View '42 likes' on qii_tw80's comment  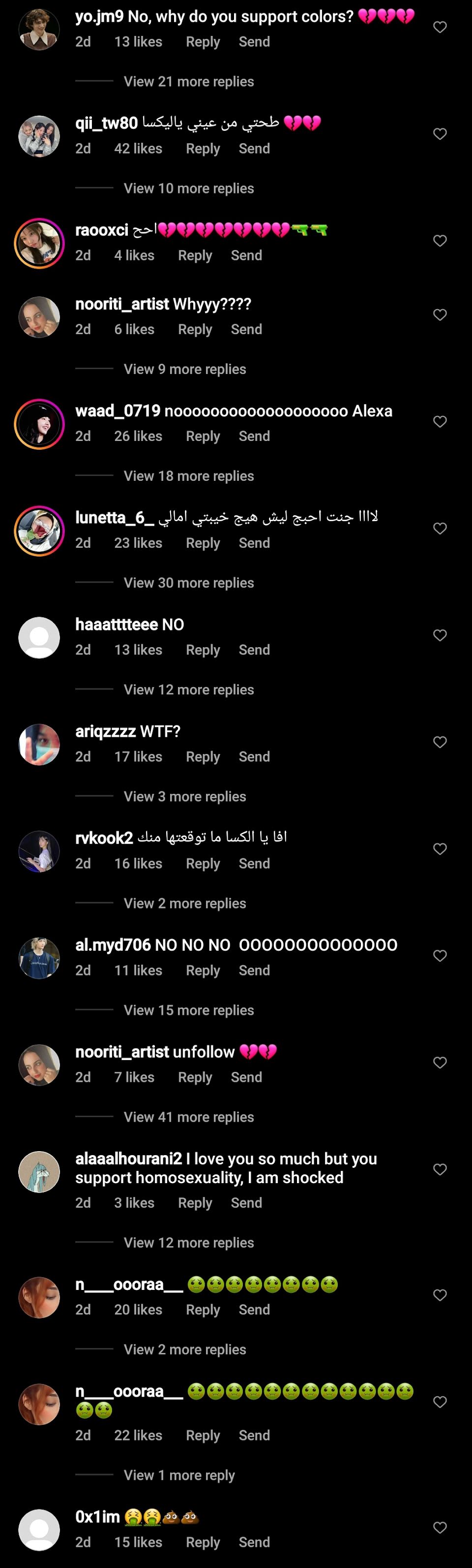point(138,149)
